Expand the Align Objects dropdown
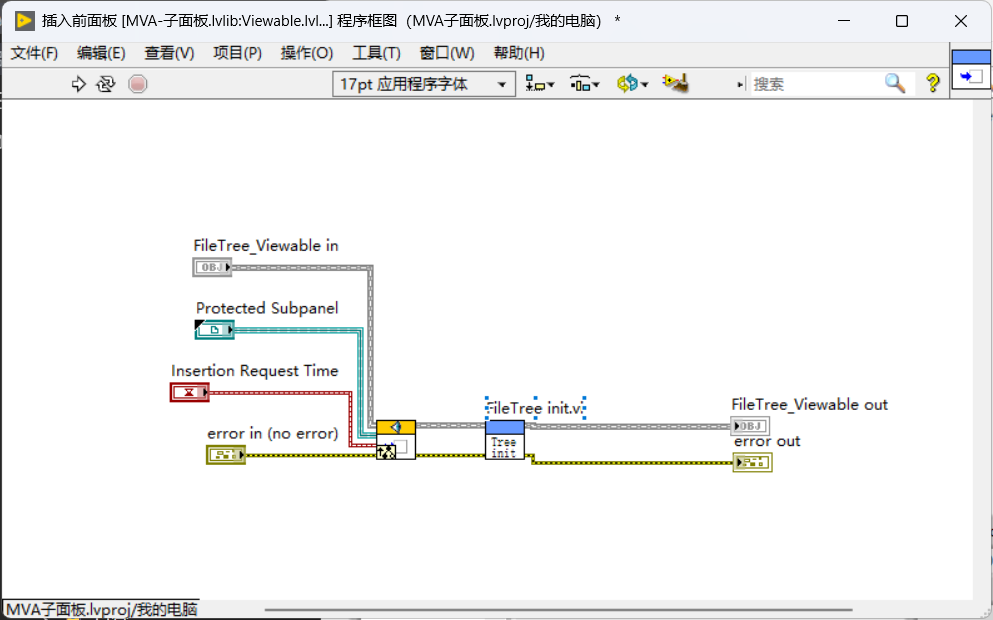Screen dimensions: 993x620 (x=540, y=84)
